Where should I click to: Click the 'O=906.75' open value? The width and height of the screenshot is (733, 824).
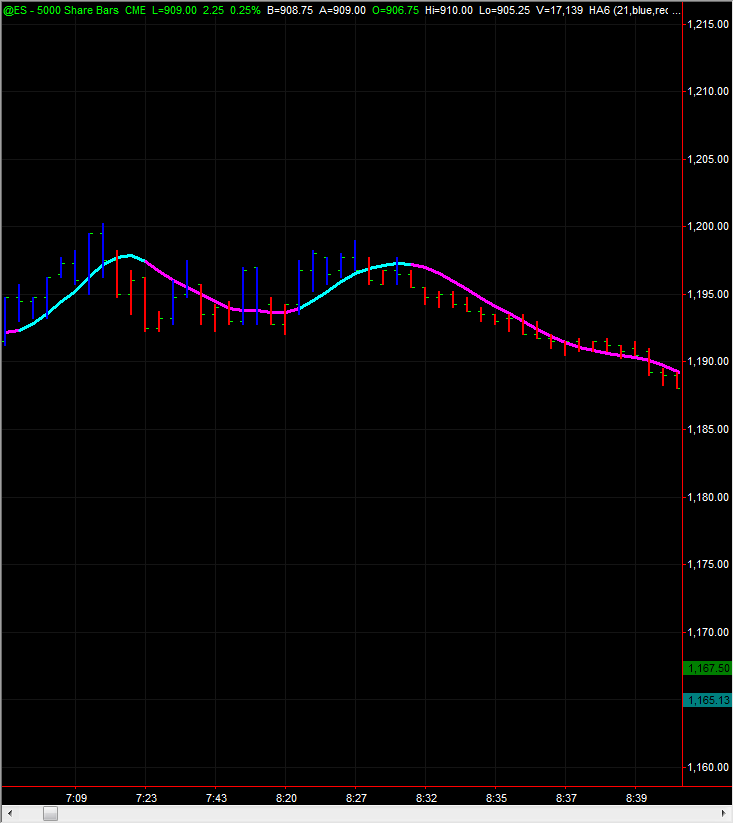396,10
